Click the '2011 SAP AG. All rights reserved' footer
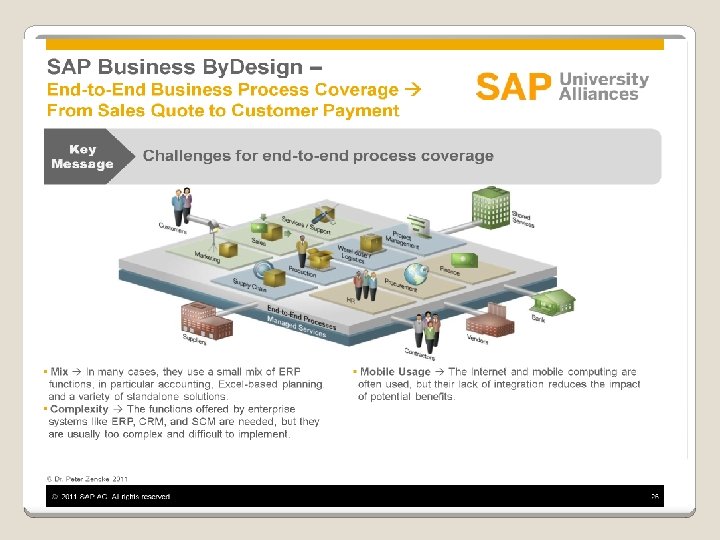 pyautogui.click(x=111, y=496)
